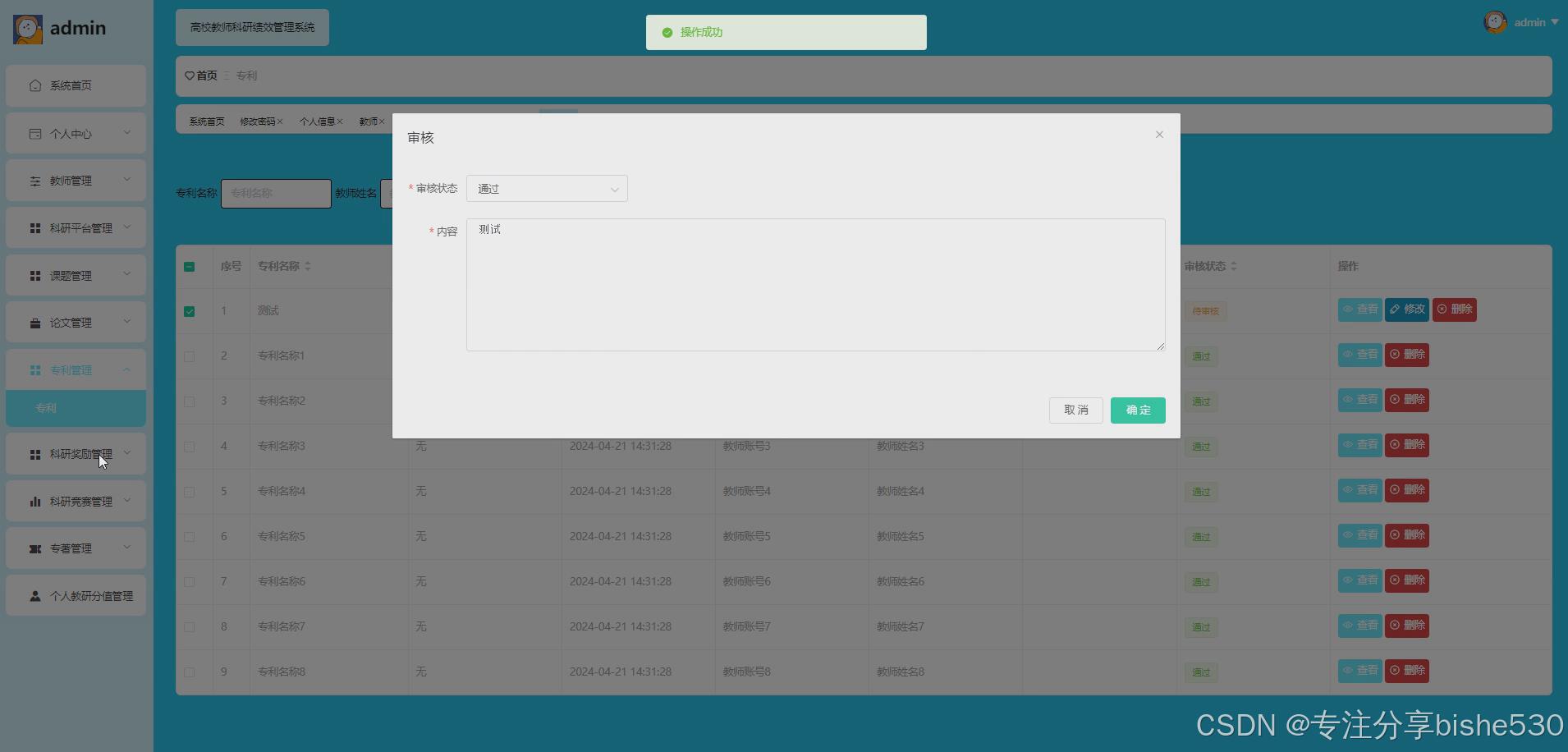Click the 科研平台管理 grid icon
1568x752 pixels.
(x=34, y=228)
